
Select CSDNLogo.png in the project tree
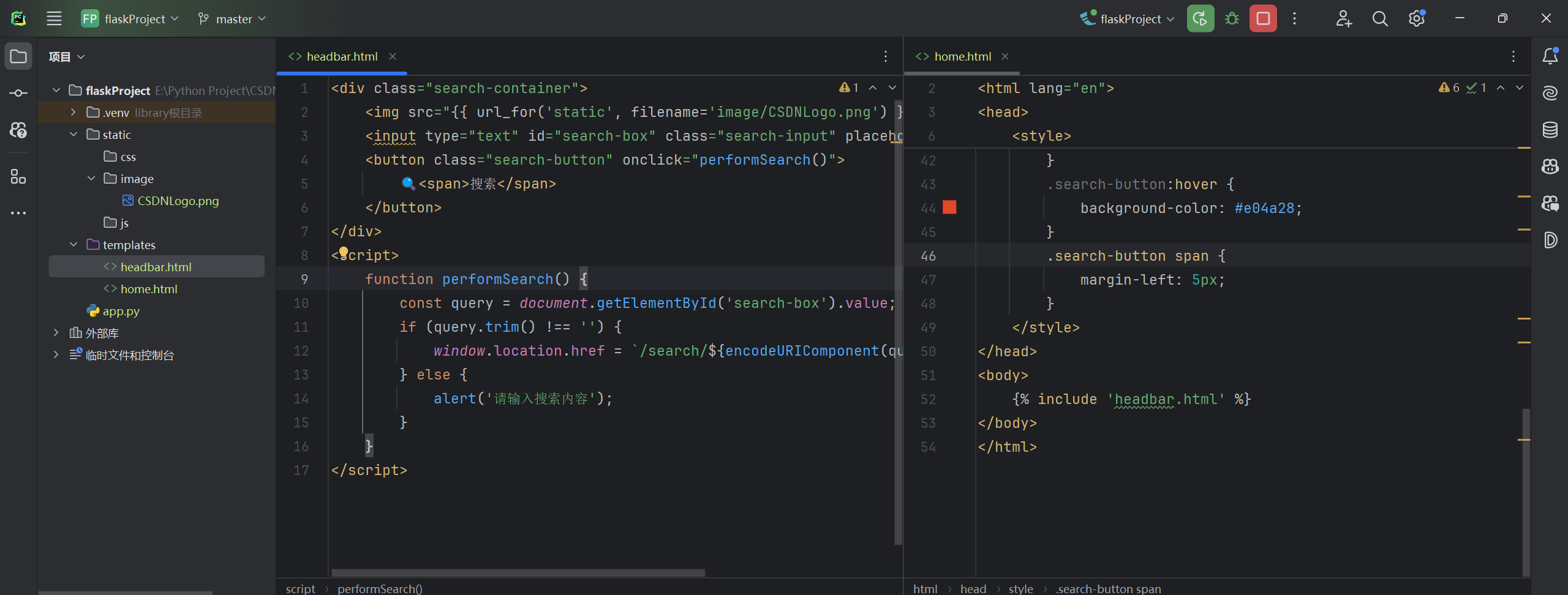pos(170,200)
